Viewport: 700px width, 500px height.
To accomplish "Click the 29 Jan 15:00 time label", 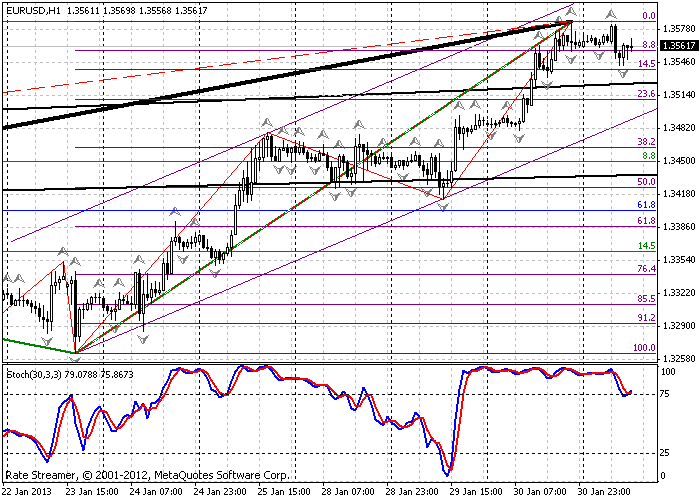I will point(477,492).
